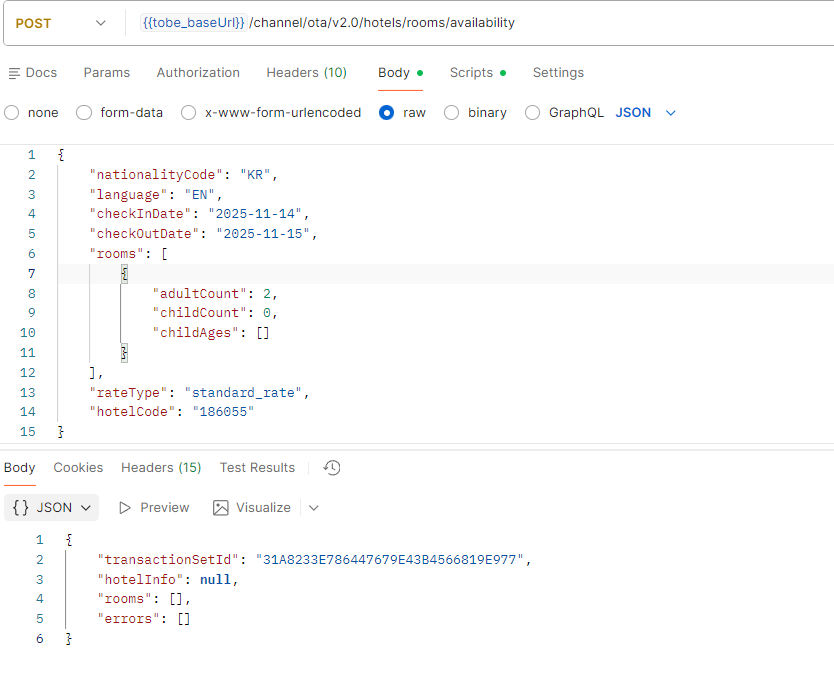Choose the x-www-form-urlencoded body option
The width and height of the screenshot is (834, 682).
(189, 113)
